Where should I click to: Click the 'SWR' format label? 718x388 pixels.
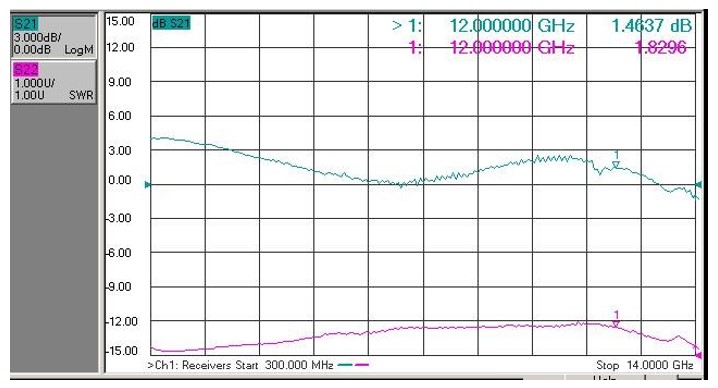point(81,95)
